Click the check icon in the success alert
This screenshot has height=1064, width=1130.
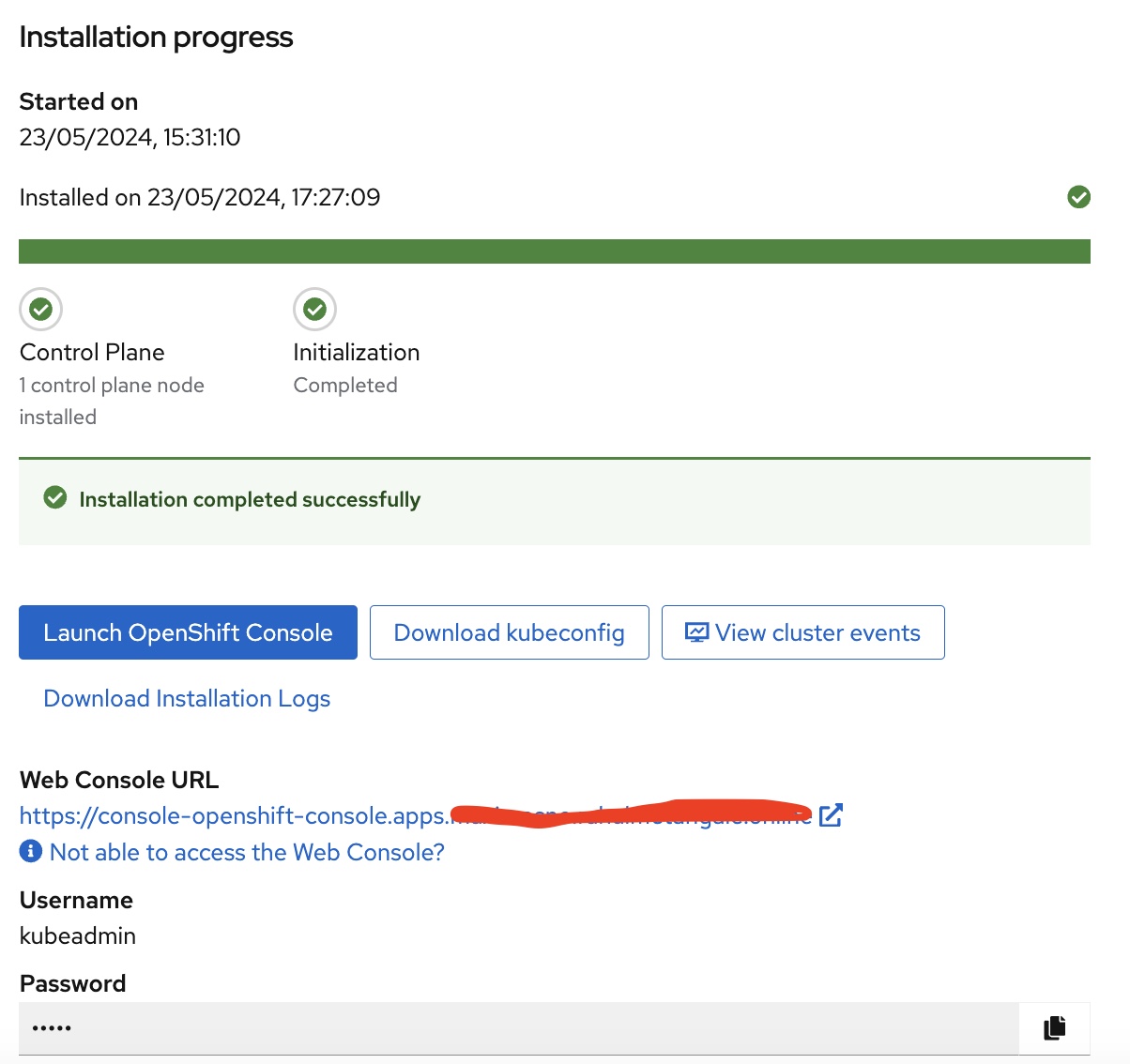(55, 498)
